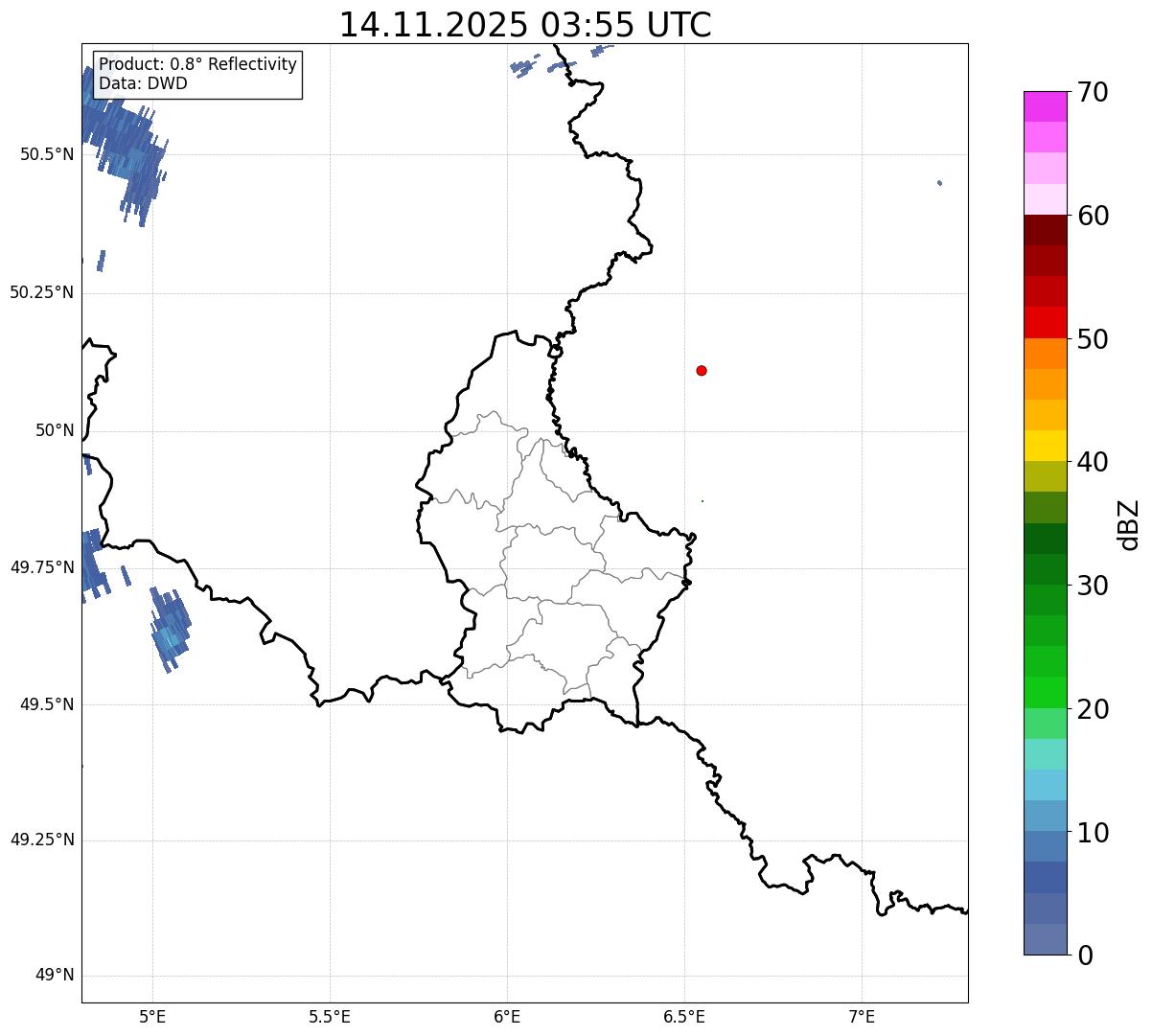Click the 50.5°N latitude label
This screenshot has width=1152, height=1036.
pyautogui.click(x=47, y=154)
